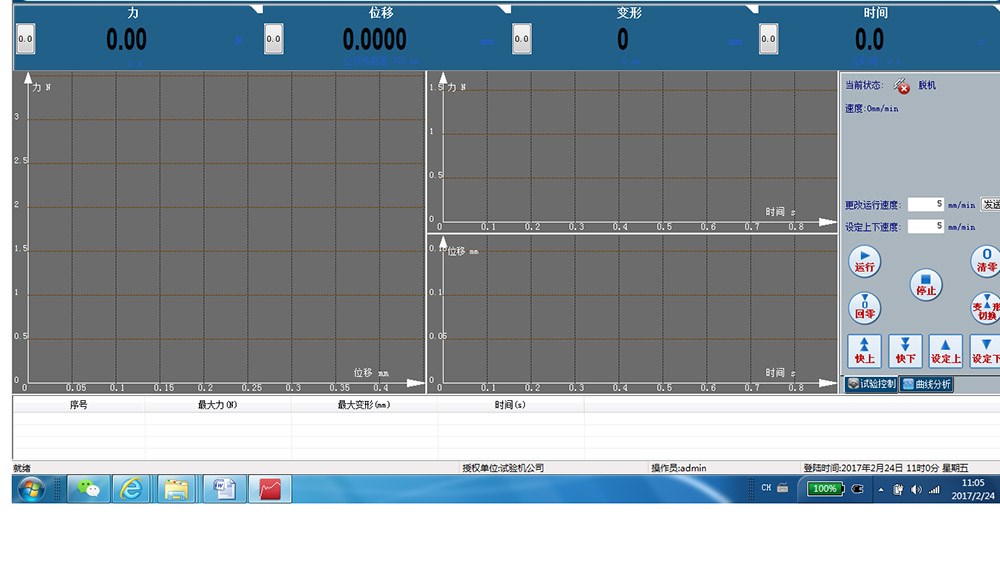Click the network signal tray icon
This screenshot has width=1000, height=562.
coord(934,489)
